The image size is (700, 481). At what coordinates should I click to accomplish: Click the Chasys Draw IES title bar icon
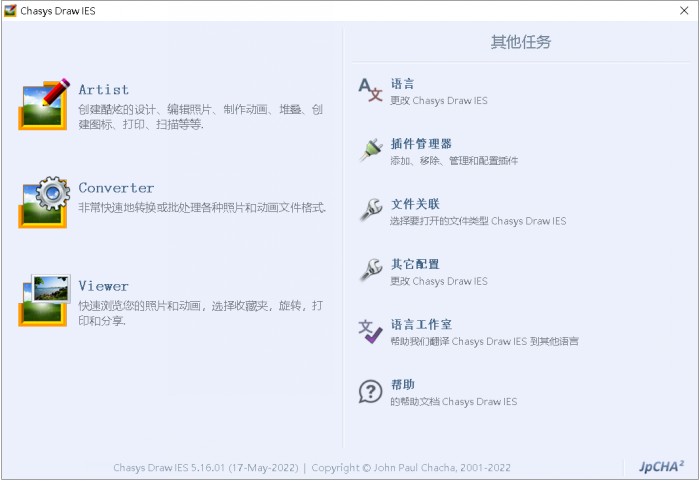point(10,10)
